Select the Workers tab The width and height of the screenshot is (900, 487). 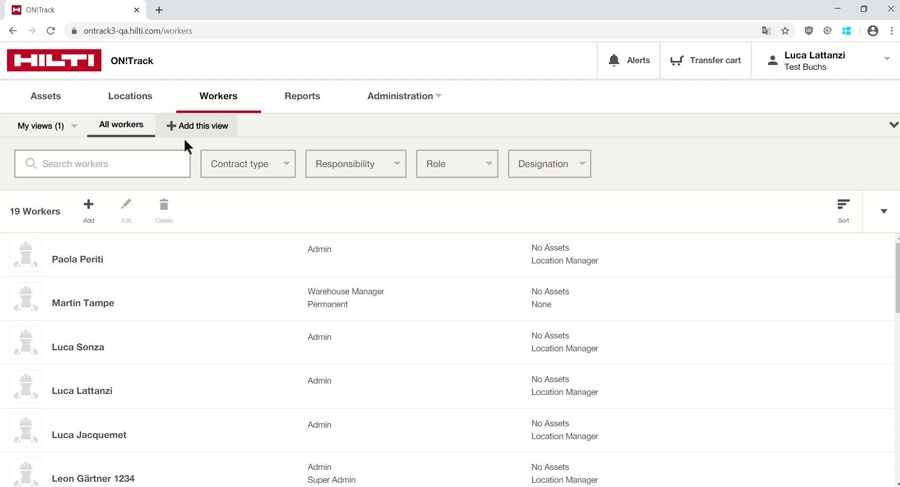click(218, 96)
